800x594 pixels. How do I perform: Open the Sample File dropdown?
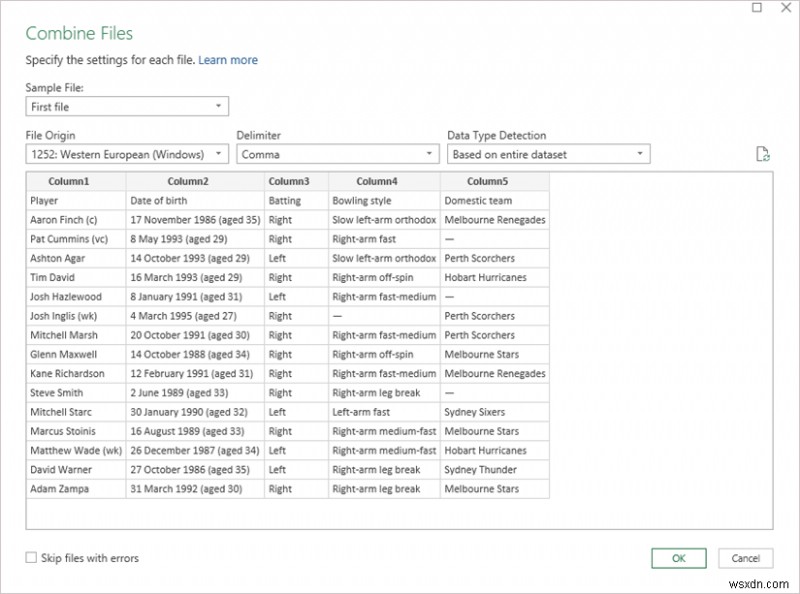pyautogui.click(x=219, y=106)
